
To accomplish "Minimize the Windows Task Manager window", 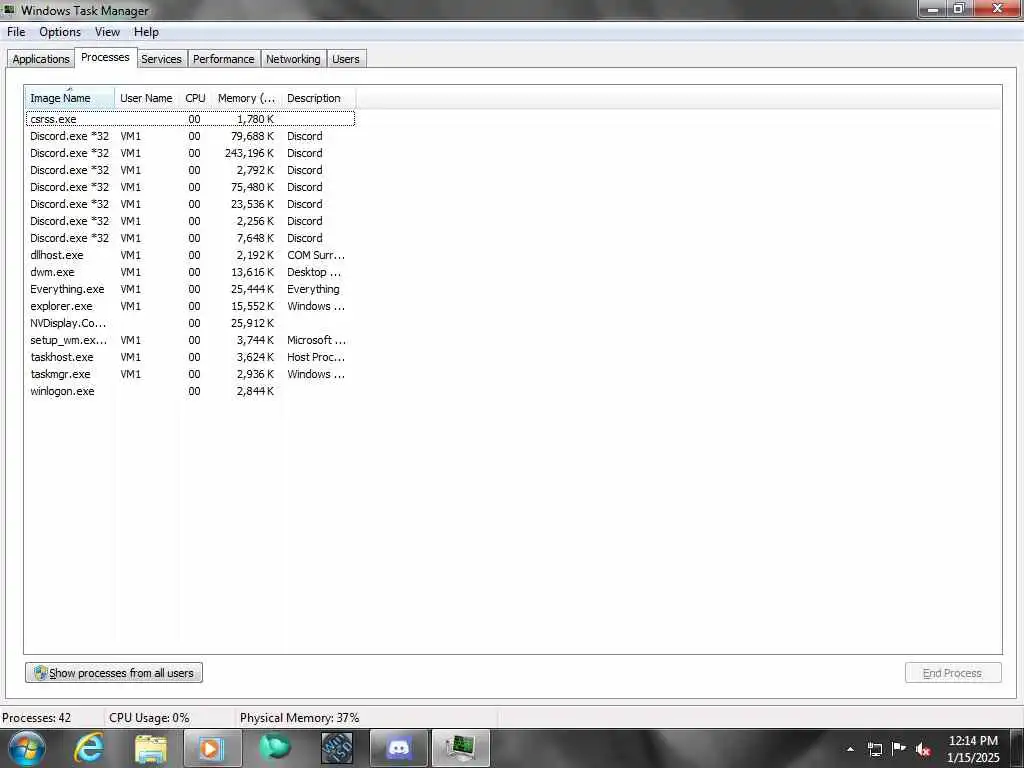I will pyautogui.click(x=933, y=9).
